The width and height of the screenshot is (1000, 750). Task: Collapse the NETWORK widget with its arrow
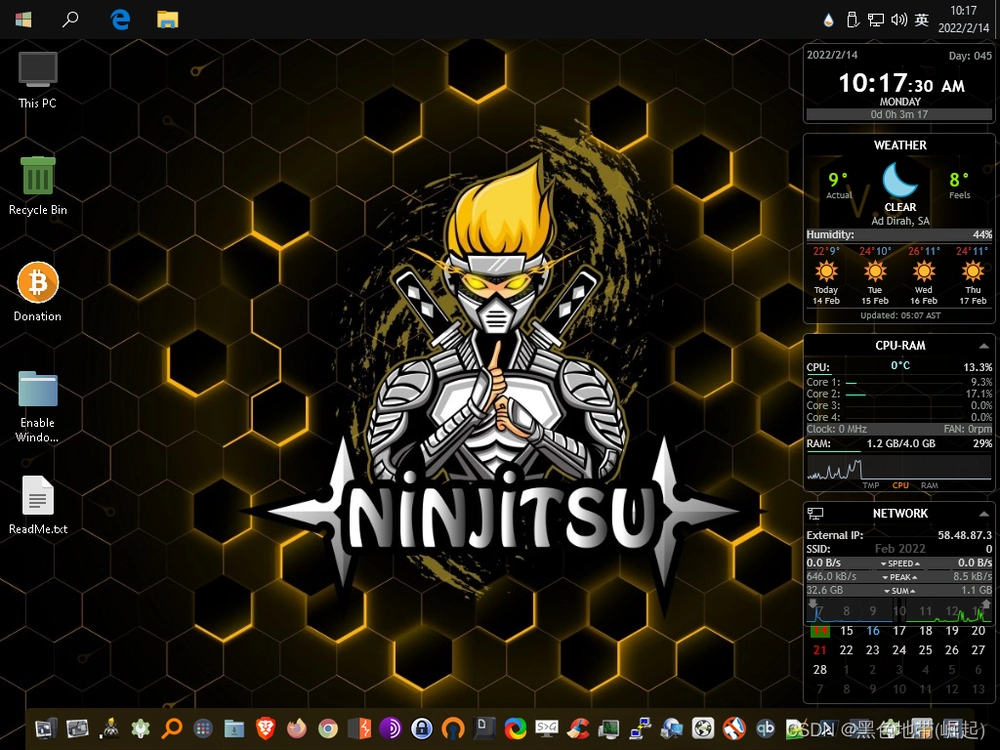click(x=983, y=514)
